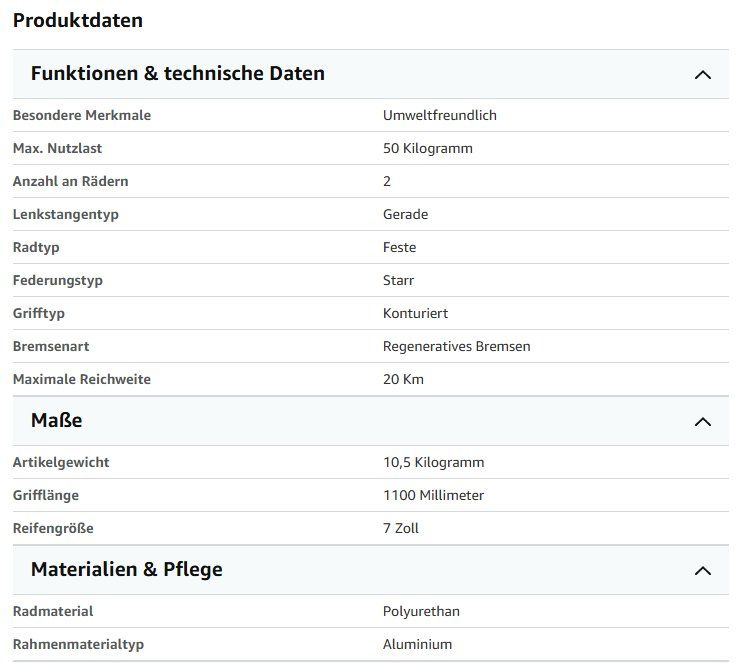Select the value 7 Zoll
This screenshot has height=663, width=736.
pyautogui.click(x=401, y=528)
